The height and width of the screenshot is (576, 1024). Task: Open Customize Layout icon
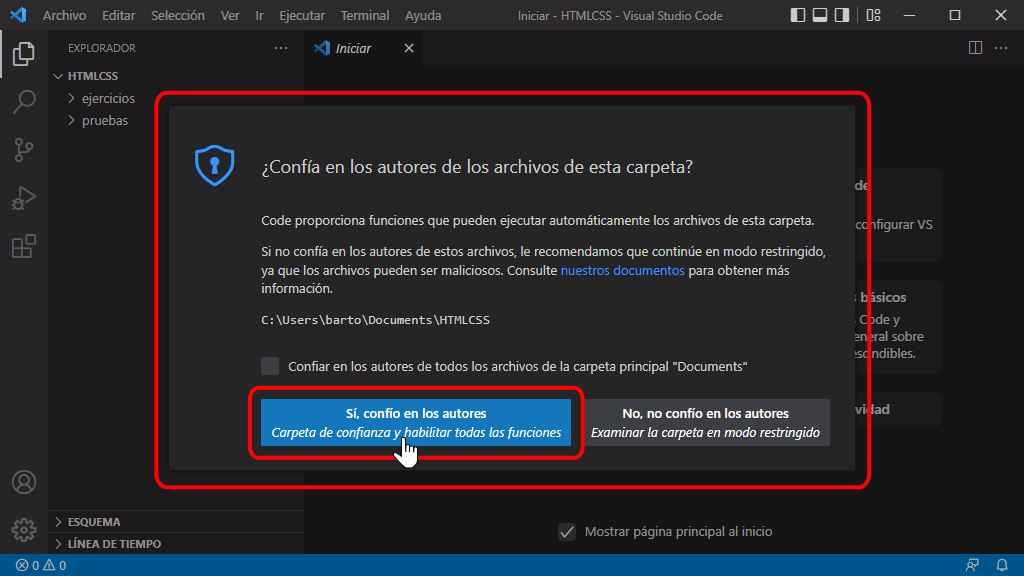(873, 15)
